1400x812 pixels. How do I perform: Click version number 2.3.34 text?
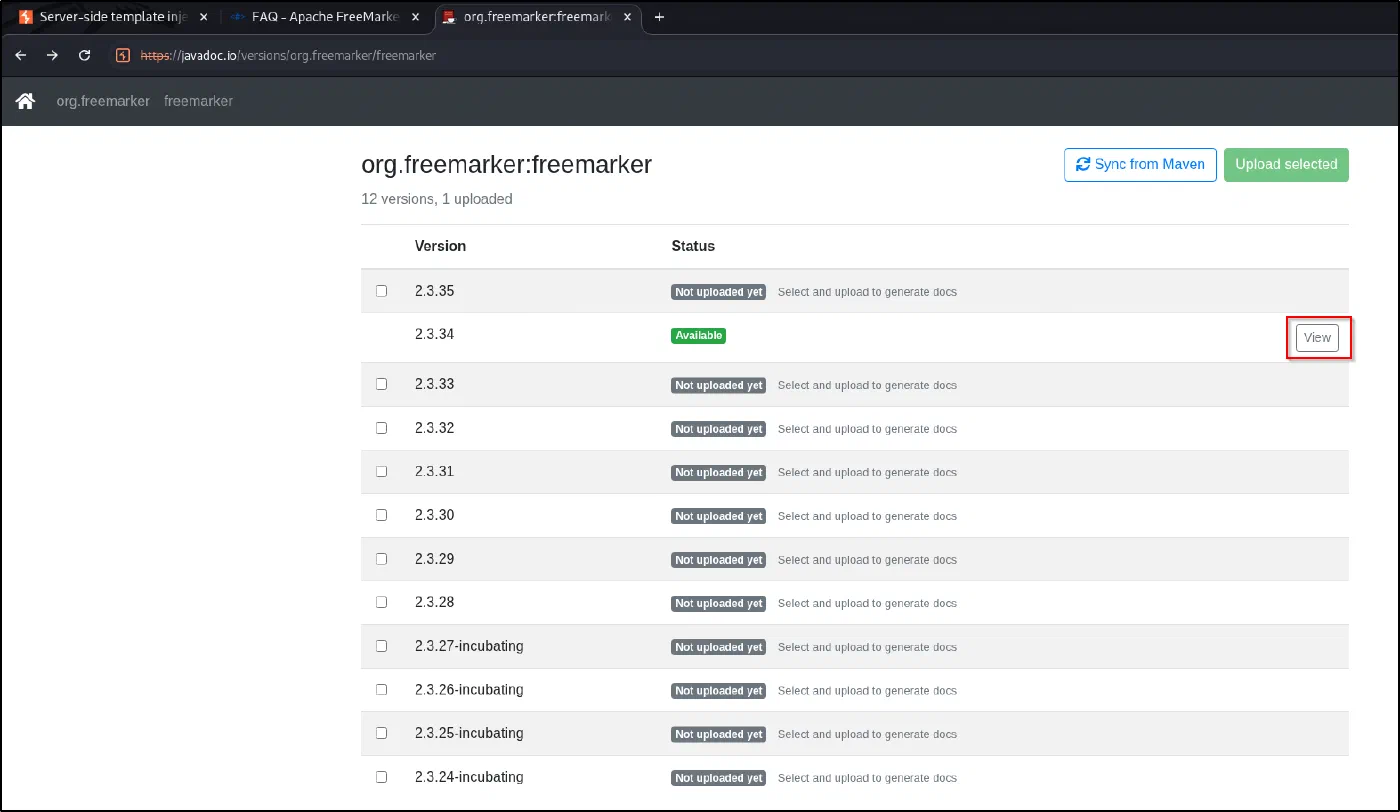434,334
